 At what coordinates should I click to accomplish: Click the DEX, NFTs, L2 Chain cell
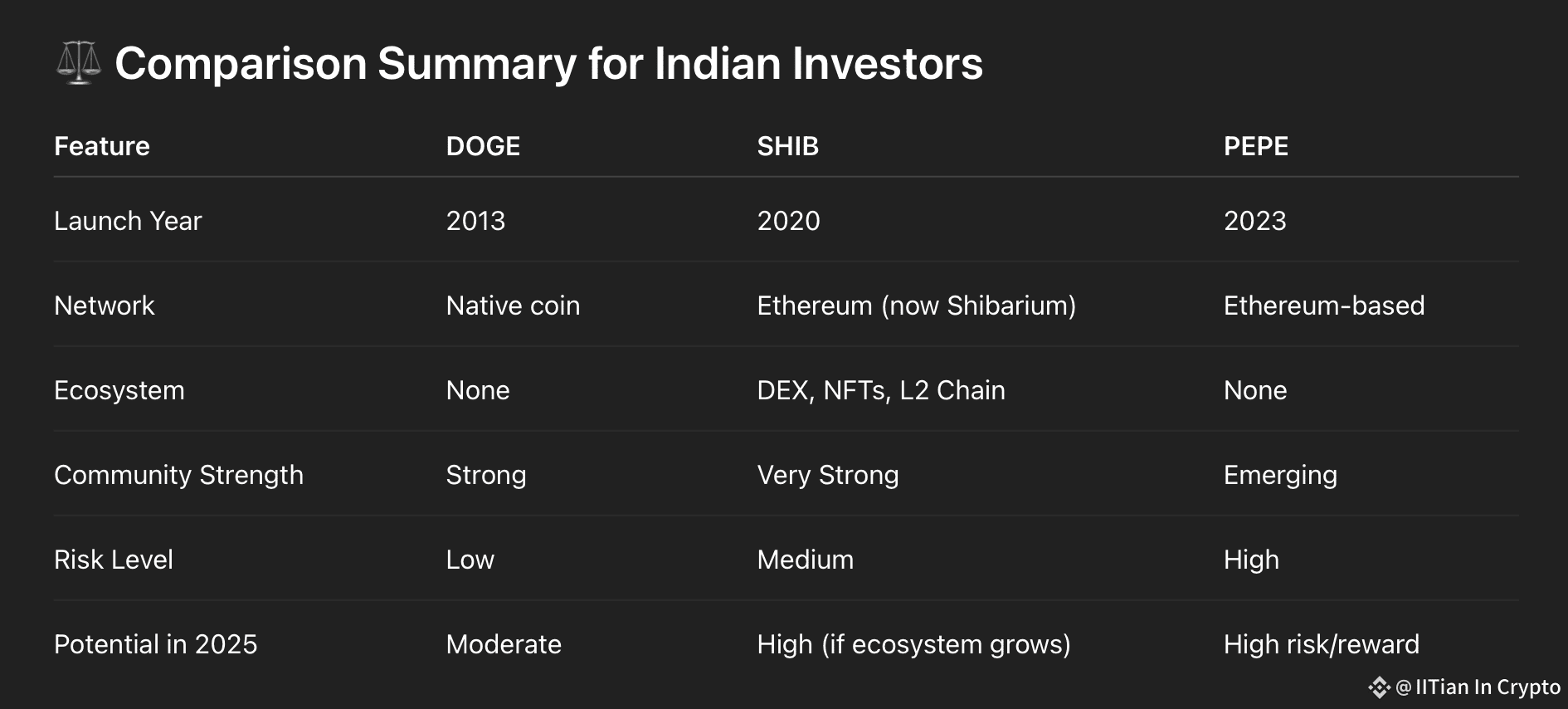[881, 390]
